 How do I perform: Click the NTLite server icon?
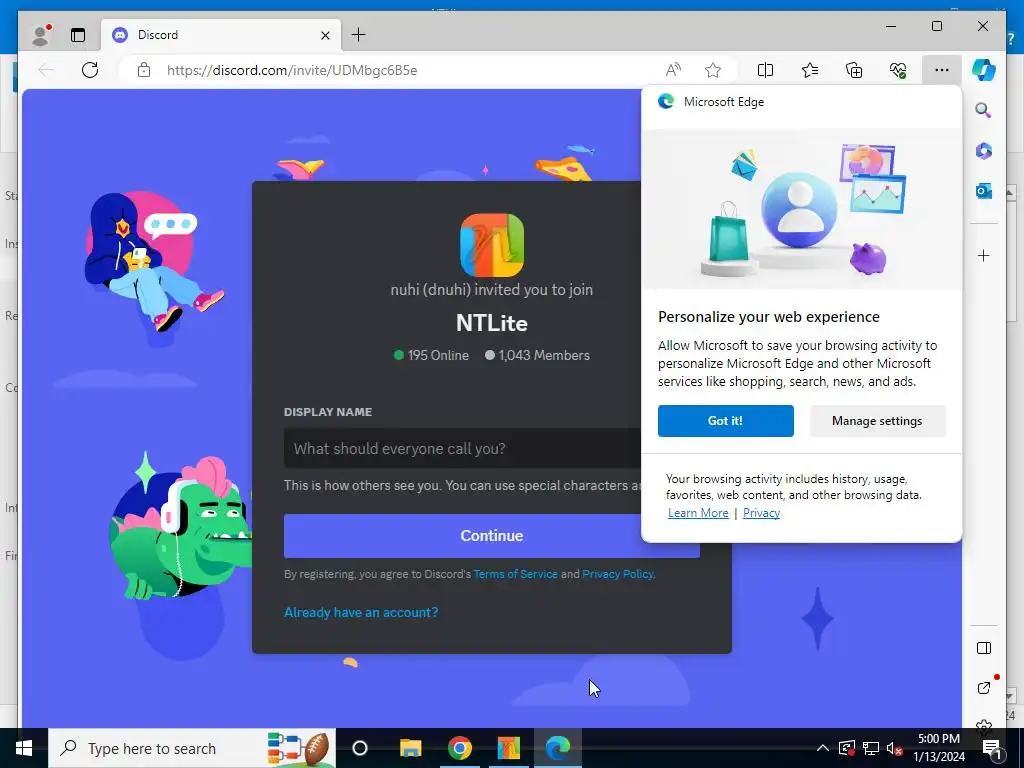tap(492, 245)
